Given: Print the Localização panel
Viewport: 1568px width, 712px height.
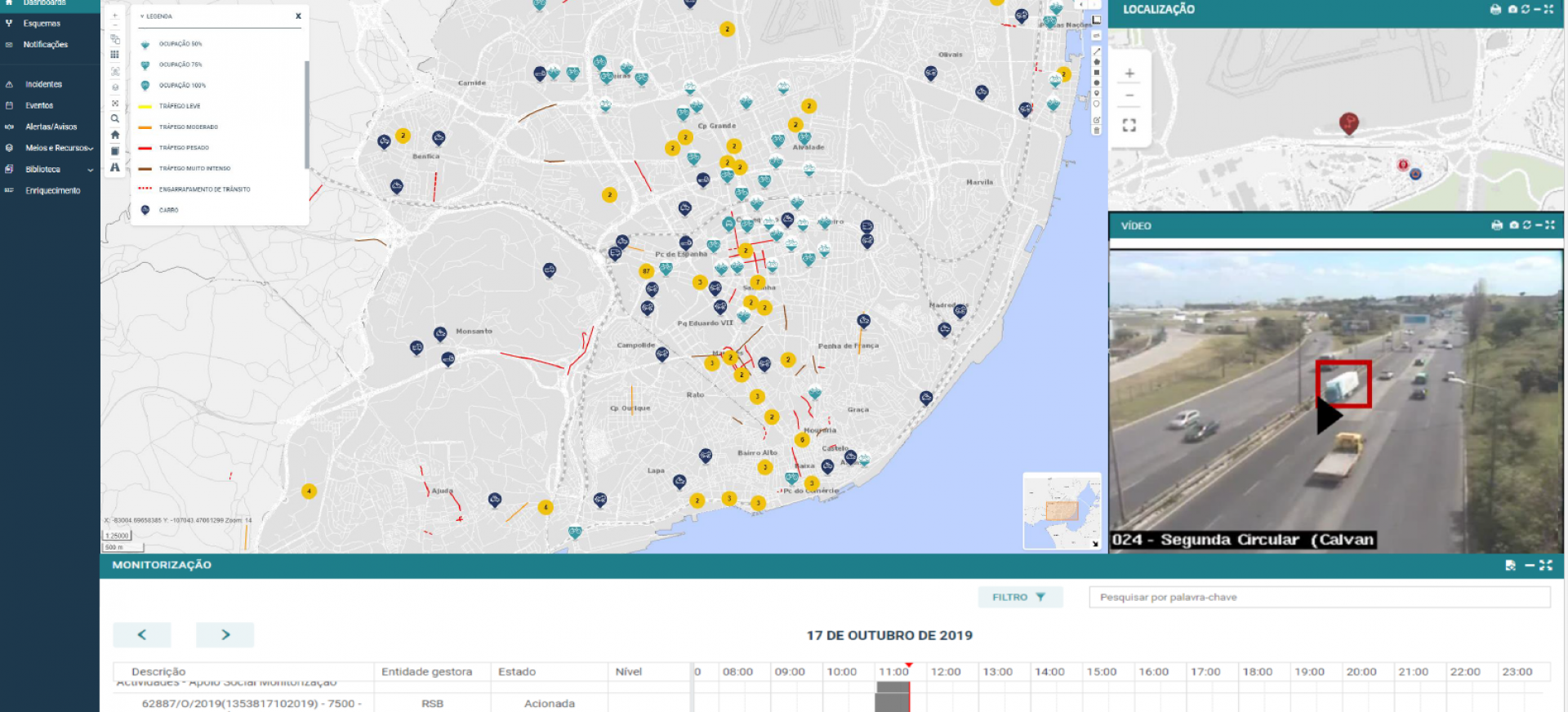Looking at the screenshot, I should (1495, 10).
